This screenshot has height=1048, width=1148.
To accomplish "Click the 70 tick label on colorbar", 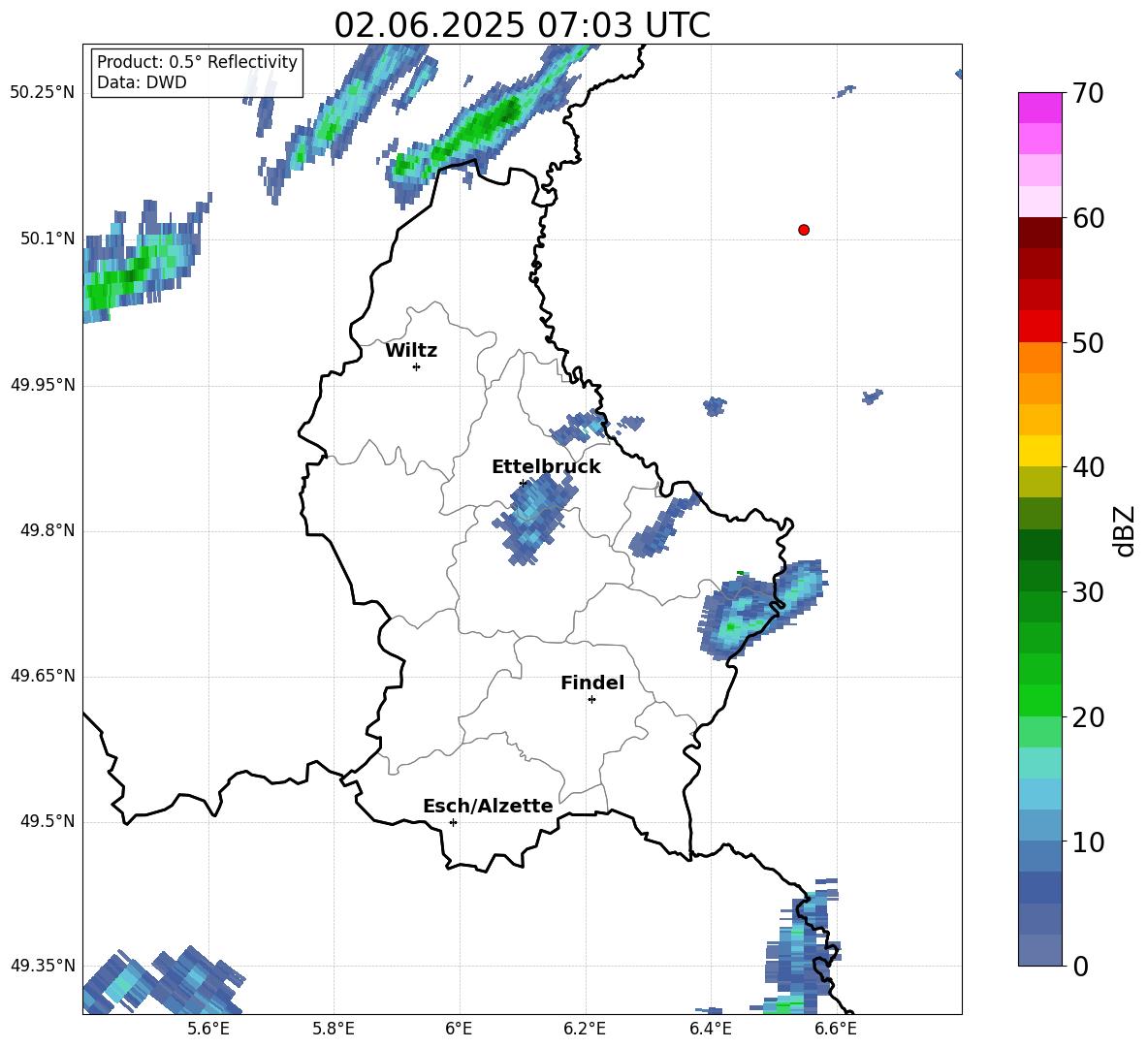I will pos(1087,94).
